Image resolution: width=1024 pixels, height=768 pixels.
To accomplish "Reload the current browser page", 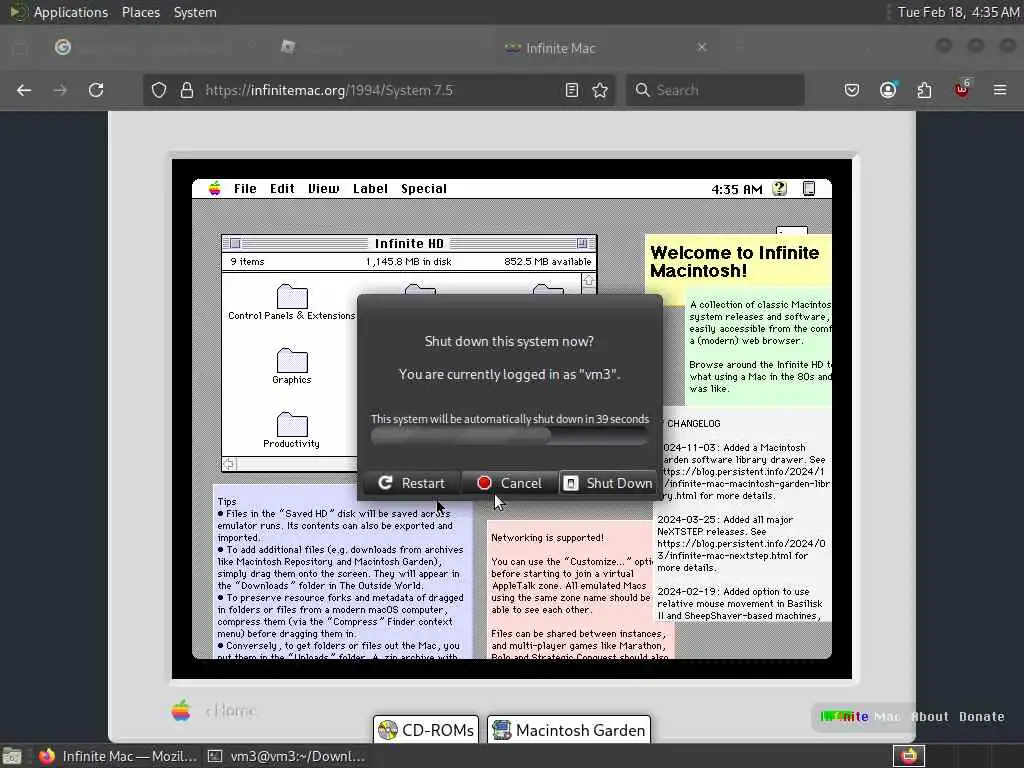I will pyautogui.click(x=96, y=90).
